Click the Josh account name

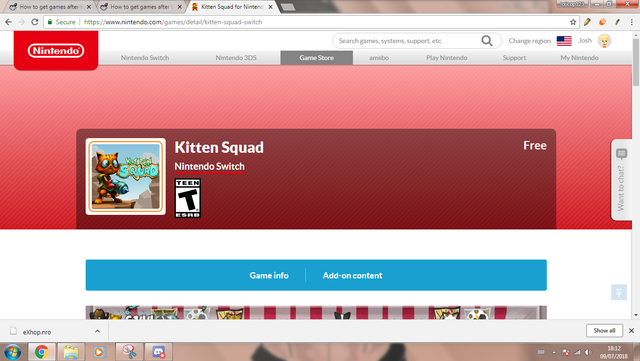[x=585, y=40]
